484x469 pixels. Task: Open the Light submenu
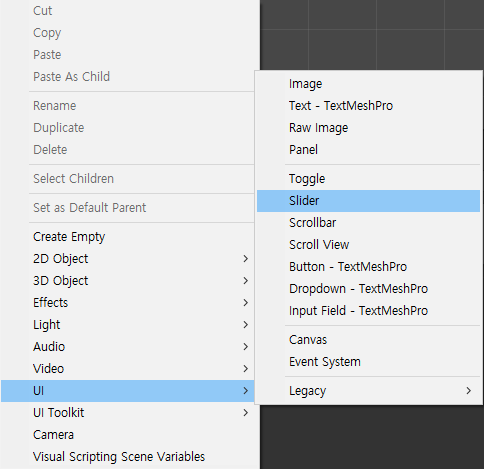pyautogui.click(x=128, y=325)
